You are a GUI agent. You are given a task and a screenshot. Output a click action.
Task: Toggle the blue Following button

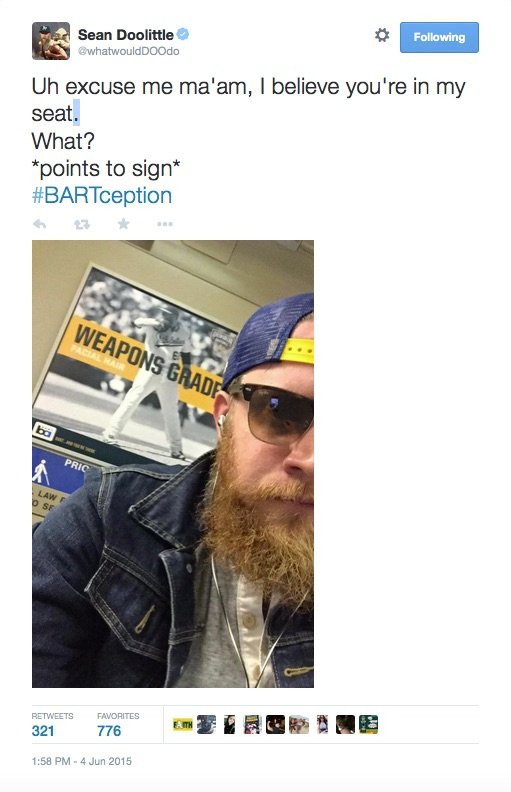[x=439, y=37]
